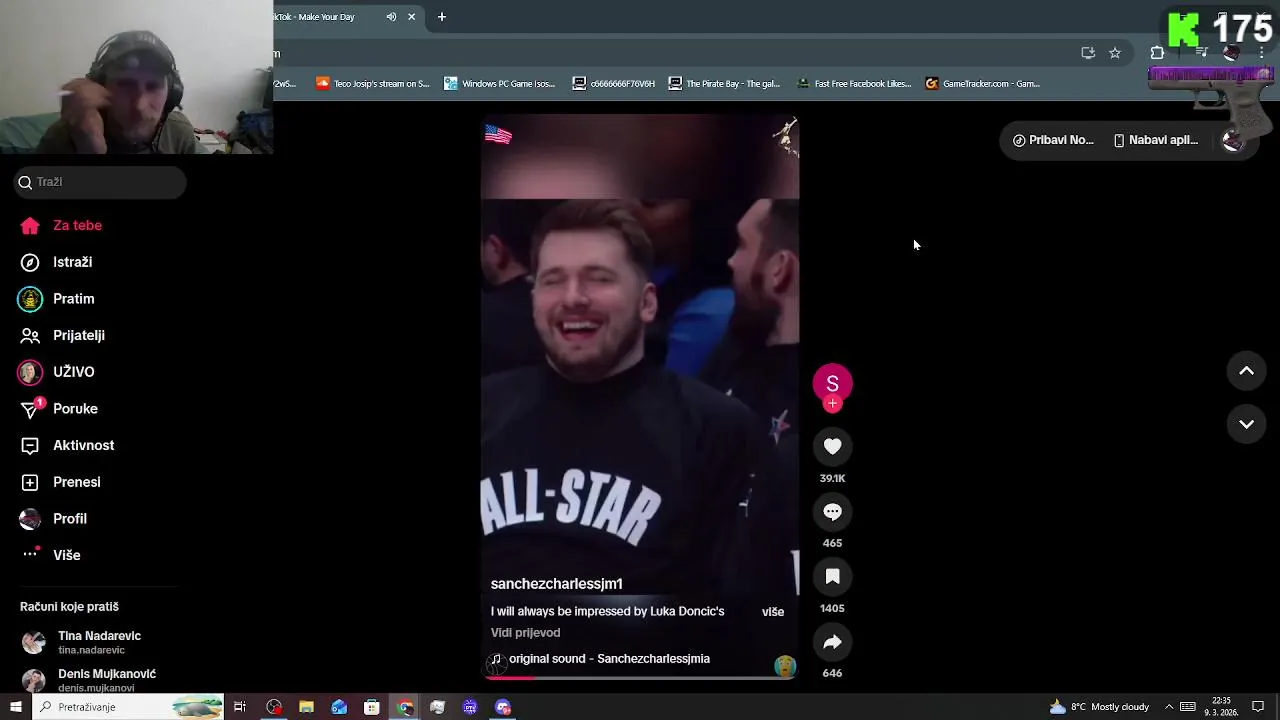Viewport: 1280px width, 720px height.
Task: Open Task View on the taskbar
Action: (240, 707)
